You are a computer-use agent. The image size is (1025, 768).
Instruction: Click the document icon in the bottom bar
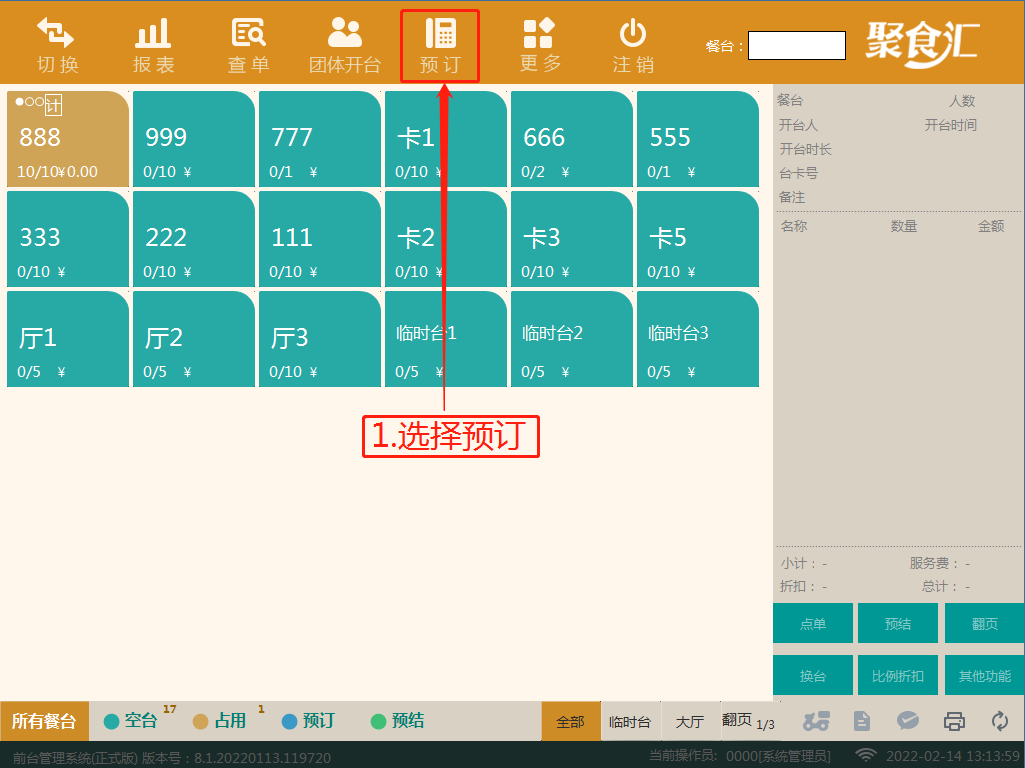pyautogui.click(x=862, y=721)
